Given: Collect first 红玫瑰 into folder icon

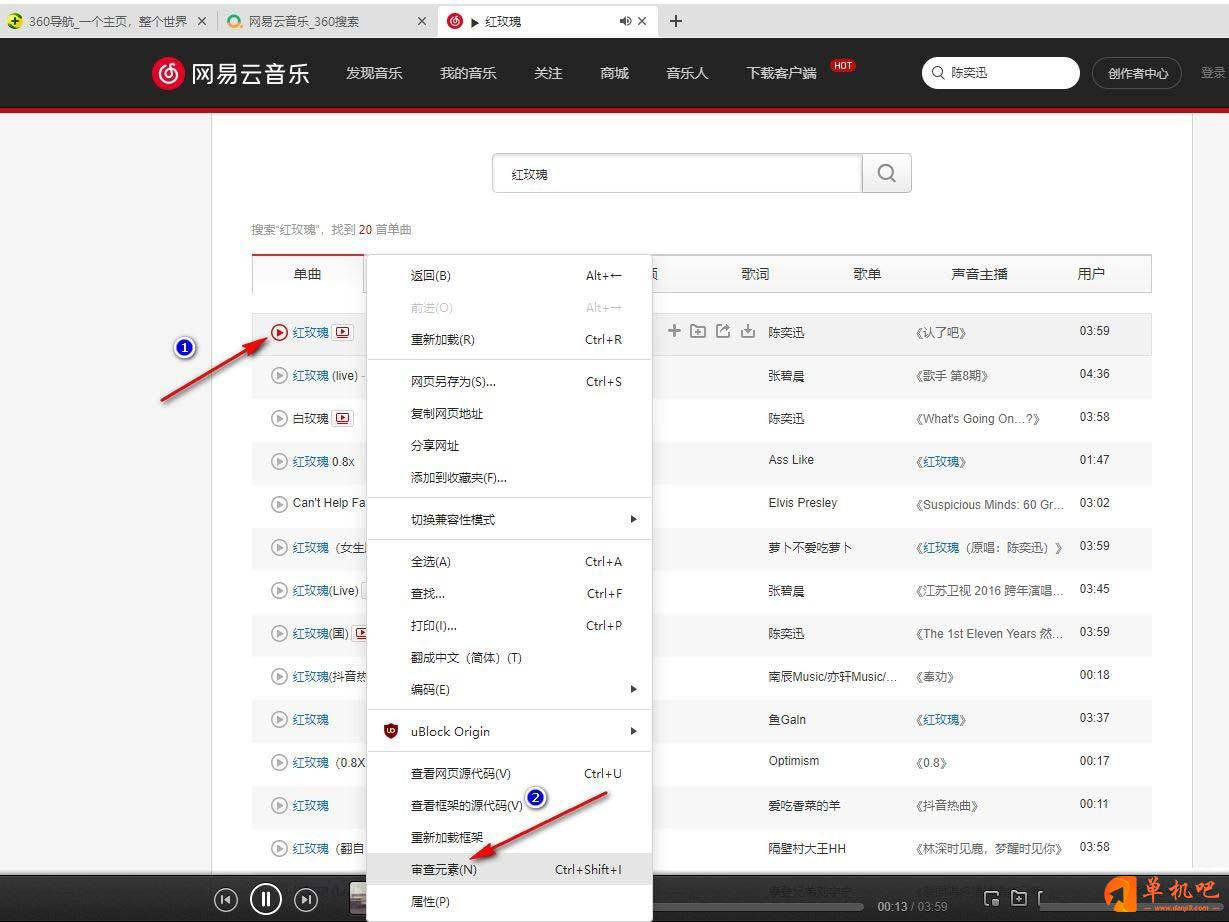Looking at the screenshot, I should click(x=698, y=331).
